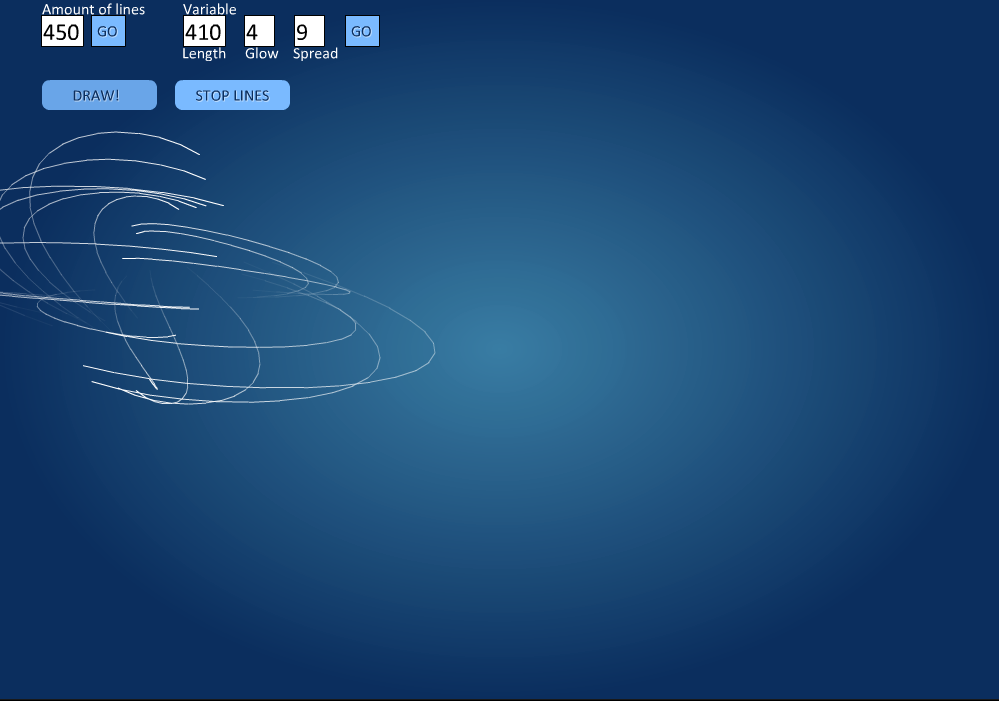Click the "Length" label under the field

click(x=204, y=54)
